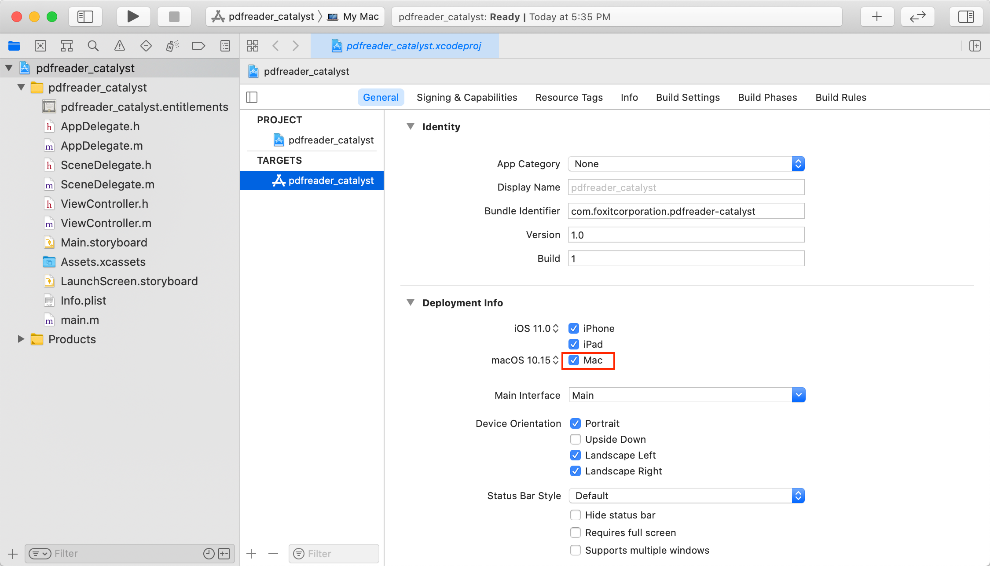Show the source control navigator
The image size is (990, 566).
(41, 46)
